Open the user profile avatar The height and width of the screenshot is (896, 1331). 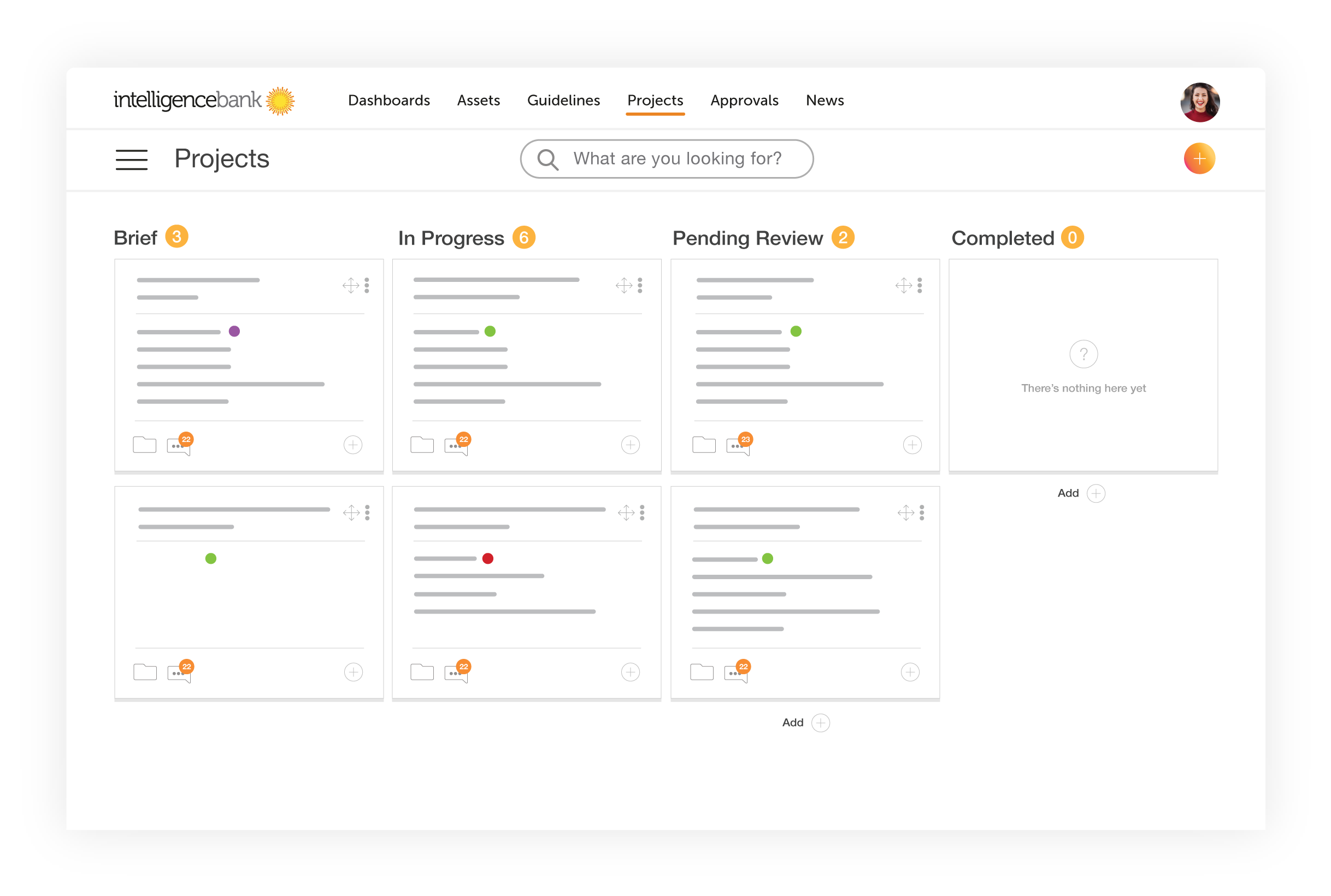(1199, 102)
